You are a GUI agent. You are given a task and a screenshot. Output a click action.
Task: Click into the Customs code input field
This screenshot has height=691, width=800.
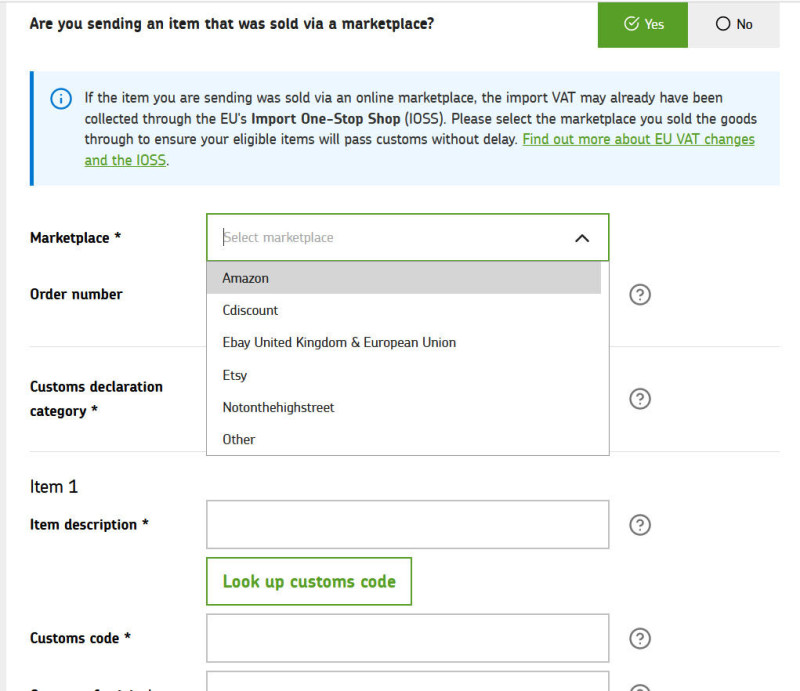[408, 638]
